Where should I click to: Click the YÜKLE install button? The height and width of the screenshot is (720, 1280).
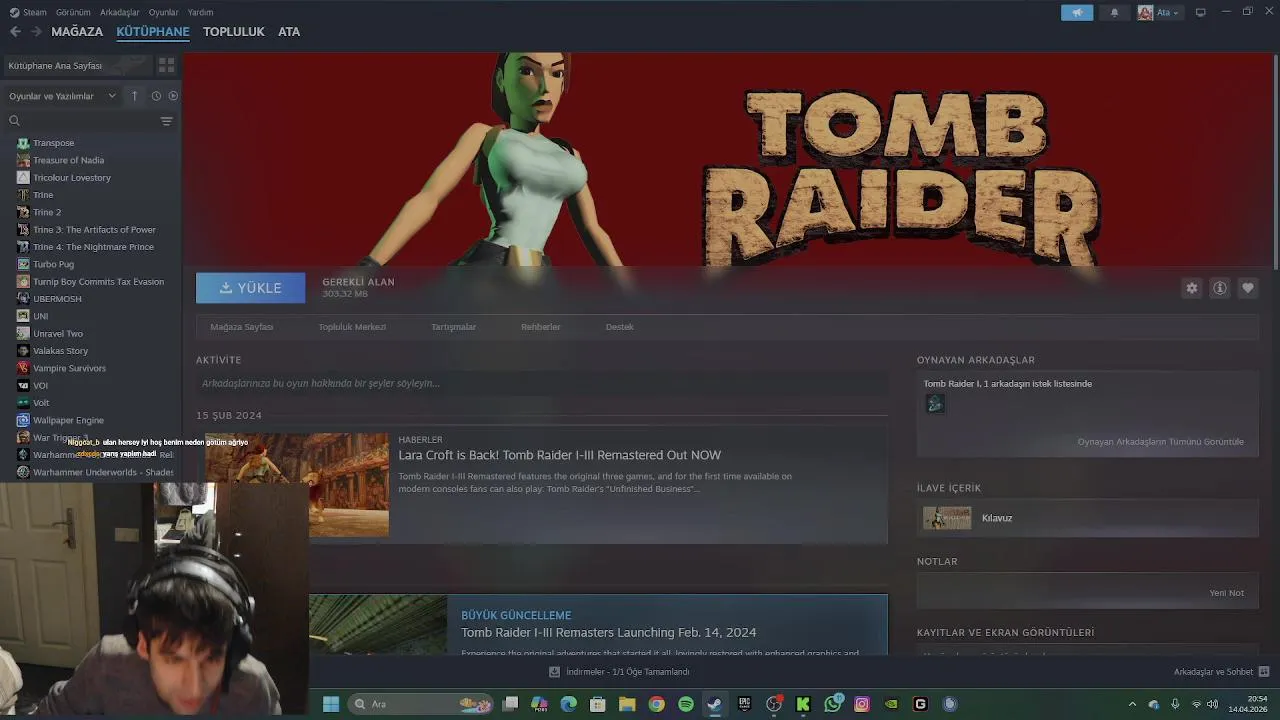(250, 288)
